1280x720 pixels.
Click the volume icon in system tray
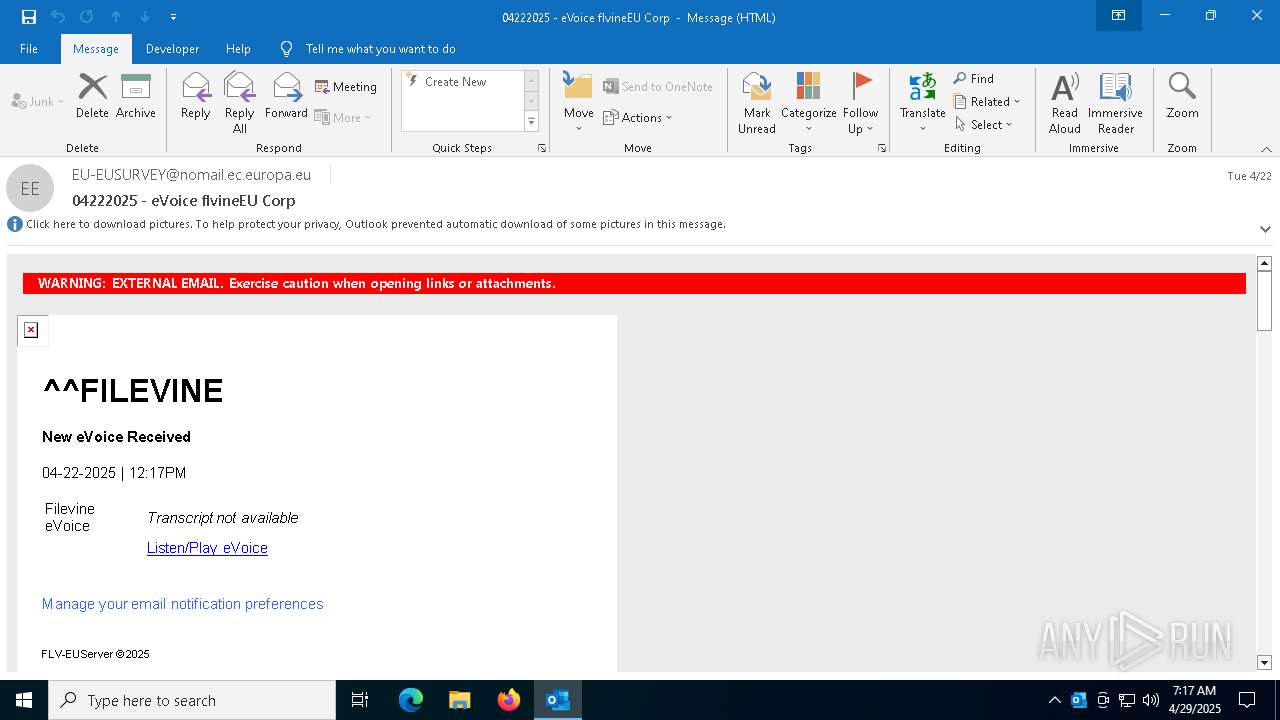point(1151,700)
